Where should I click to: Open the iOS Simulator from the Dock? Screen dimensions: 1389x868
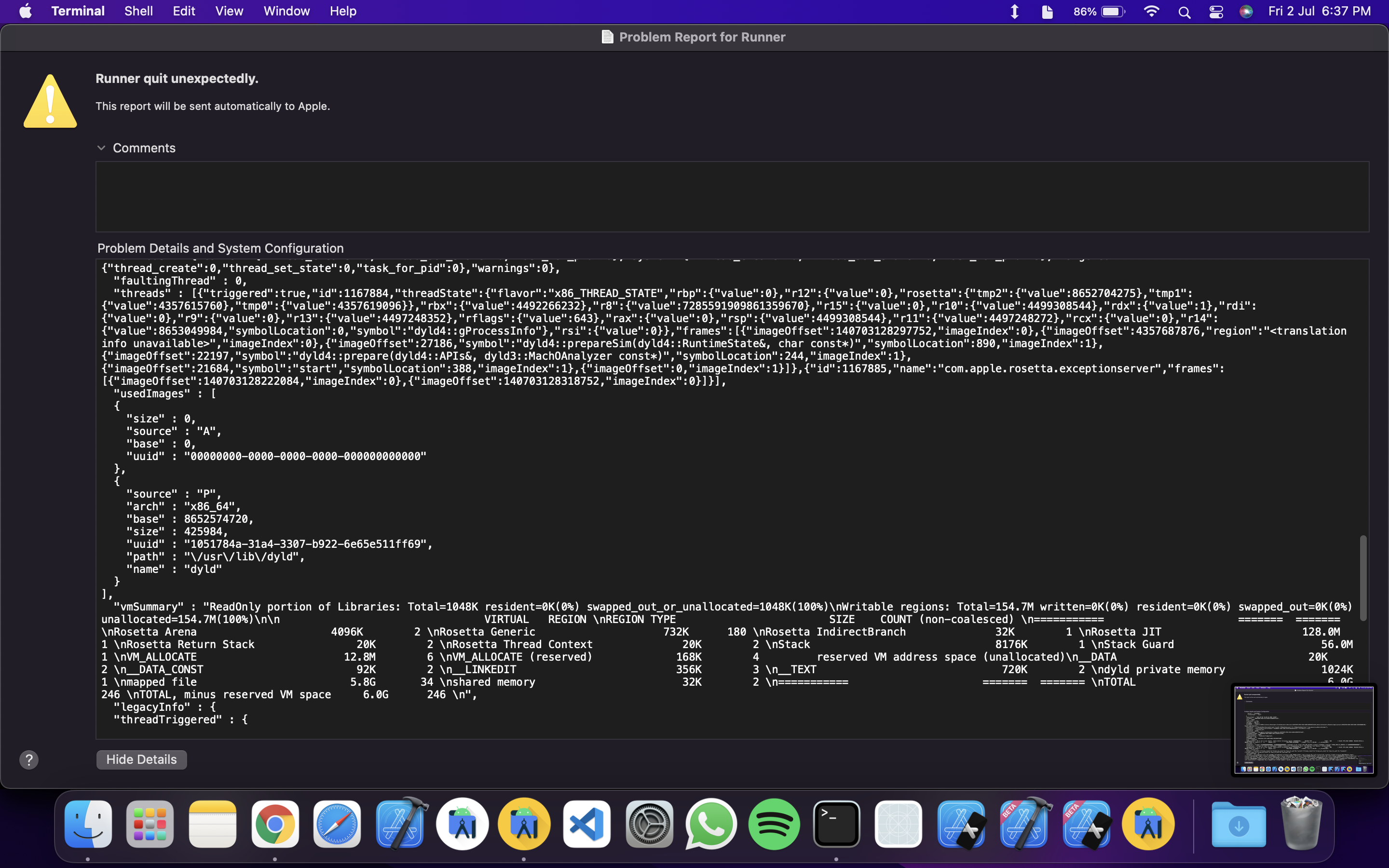898,824
